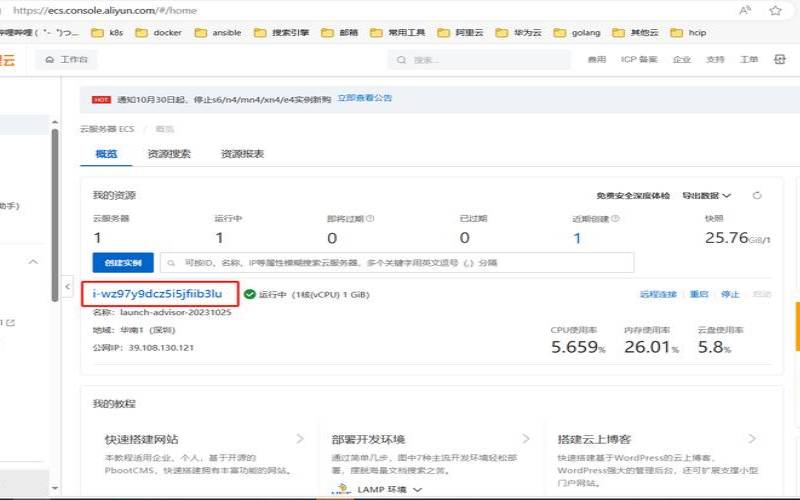This screenshot has width=800, height=500.
Task: Click the top search input field
Action: pyautogui.click(x=479, y=60)
